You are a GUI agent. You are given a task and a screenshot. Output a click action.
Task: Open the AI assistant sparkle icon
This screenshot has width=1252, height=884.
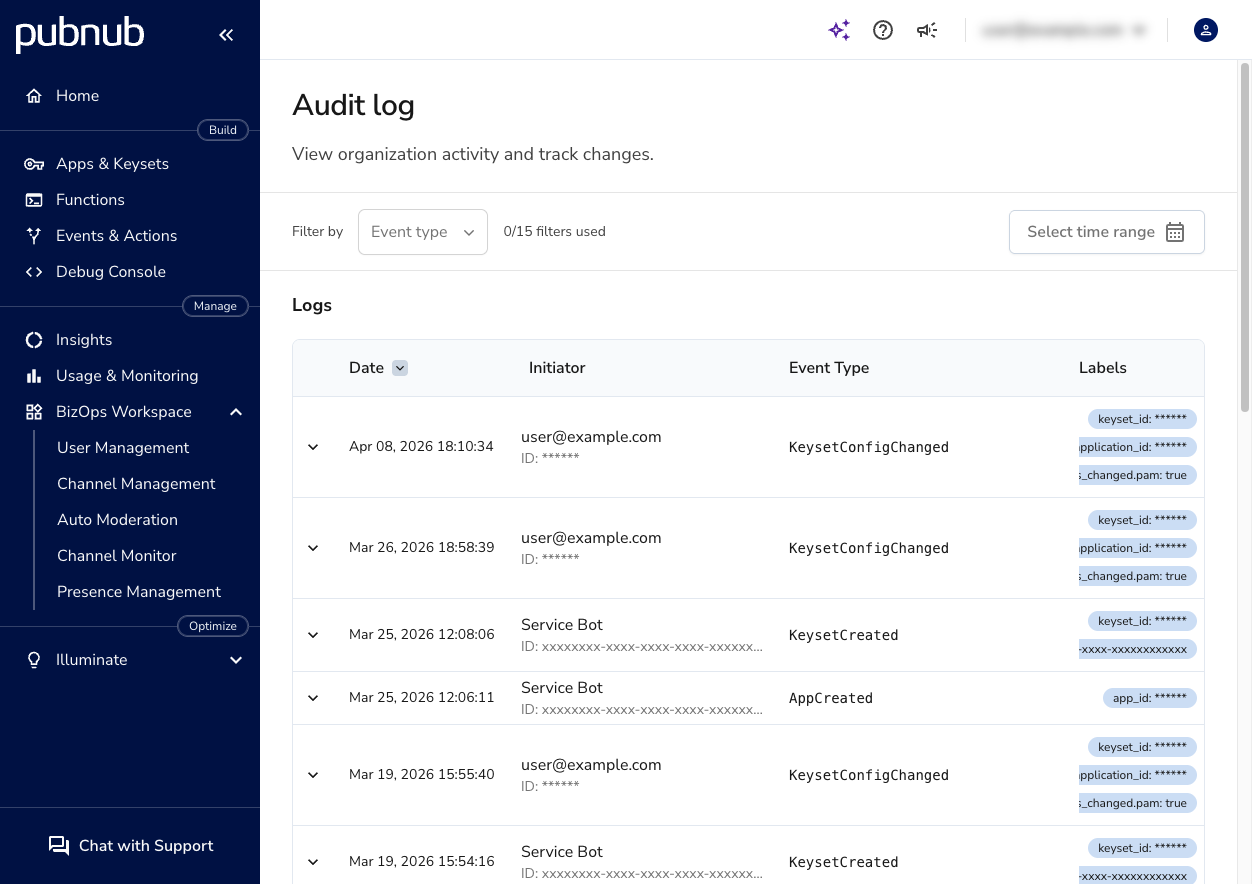(x=839, y=30)
